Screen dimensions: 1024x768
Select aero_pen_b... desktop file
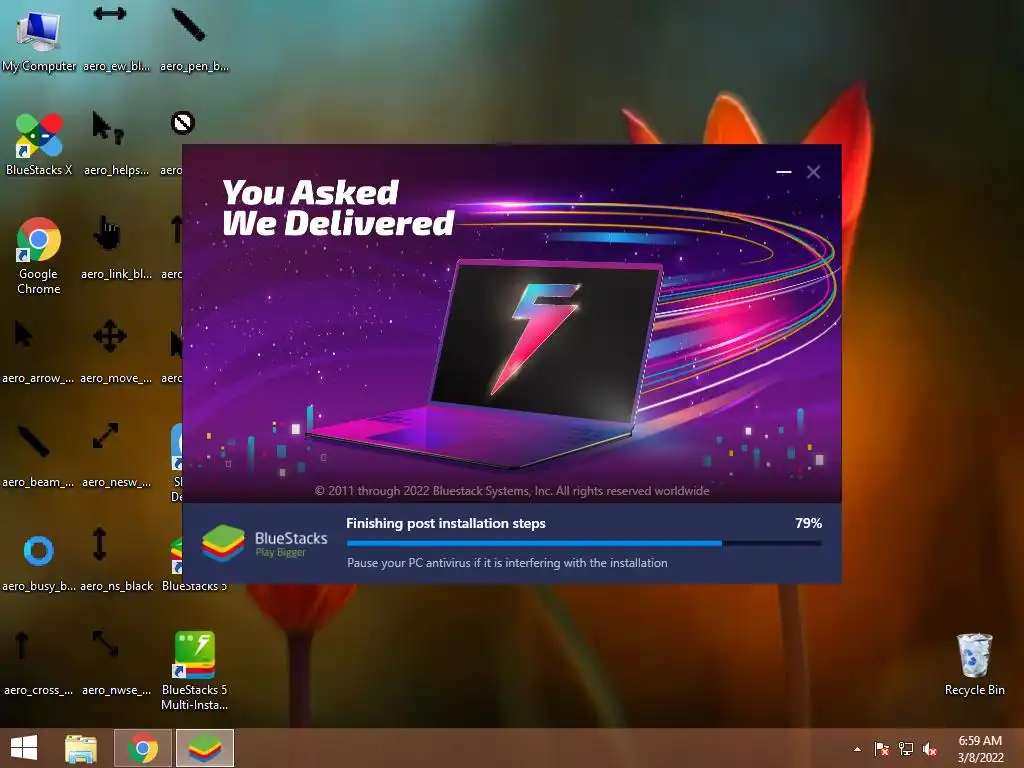194,39
